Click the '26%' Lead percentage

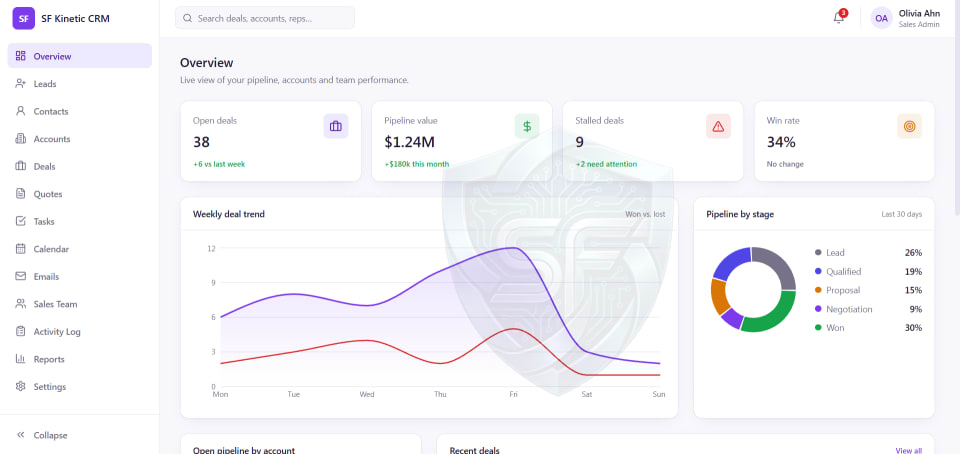[913, 253]
